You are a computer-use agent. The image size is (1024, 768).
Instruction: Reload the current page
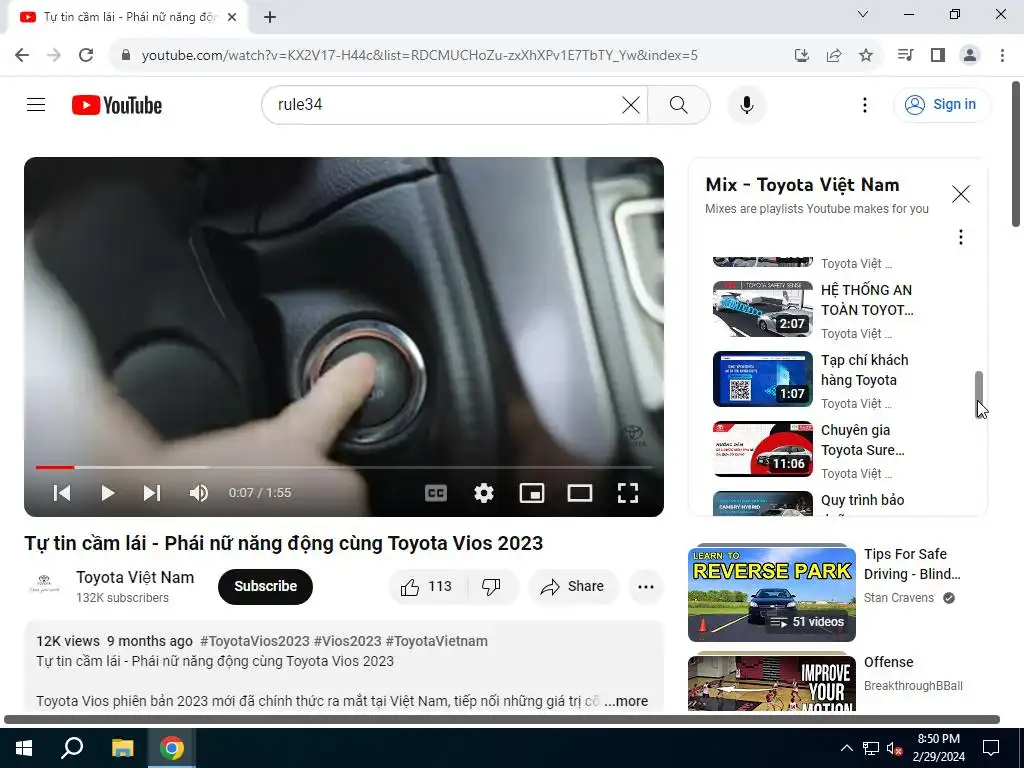pos(86,55)
